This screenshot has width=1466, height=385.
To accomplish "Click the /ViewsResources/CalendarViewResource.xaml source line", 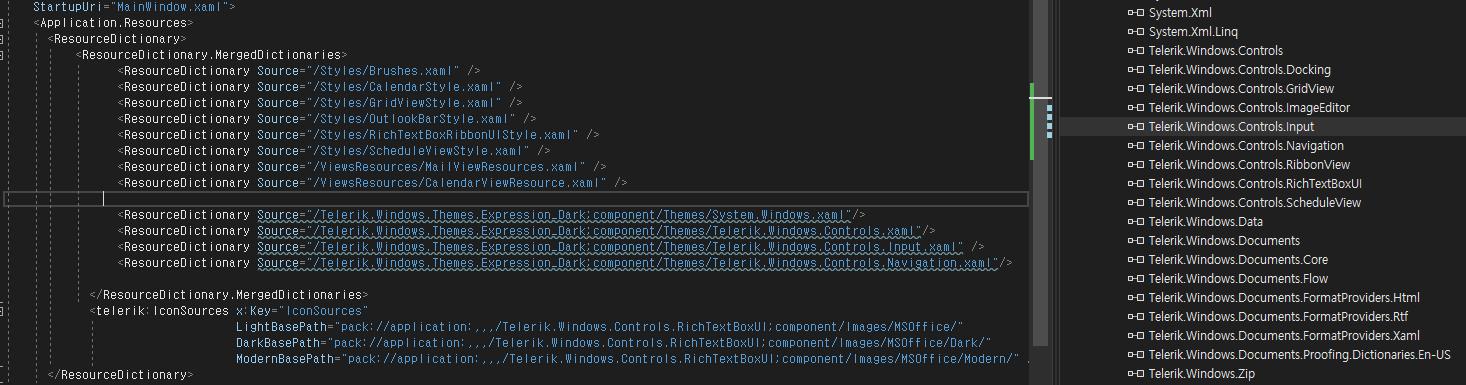I will point(373,183).
